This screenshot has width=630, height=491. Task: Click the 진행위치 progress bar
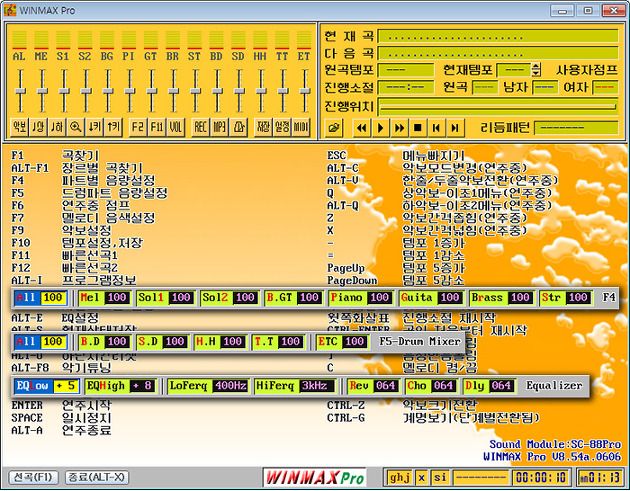(x=498, y=106)
